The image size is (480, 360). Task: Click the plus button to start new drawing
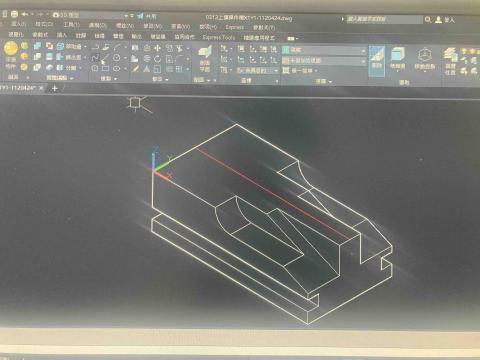55,88
